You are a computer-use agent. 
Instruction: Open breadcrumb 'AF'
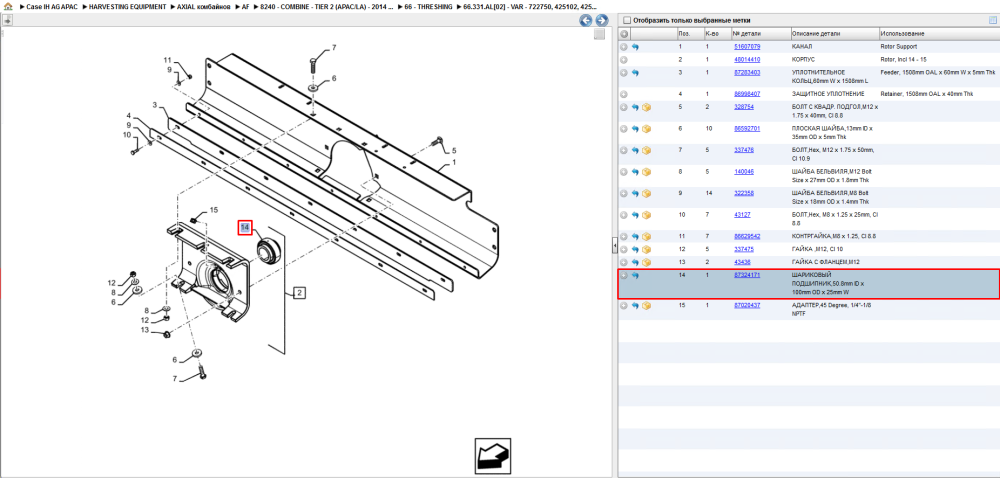click(x=246, y=6)
